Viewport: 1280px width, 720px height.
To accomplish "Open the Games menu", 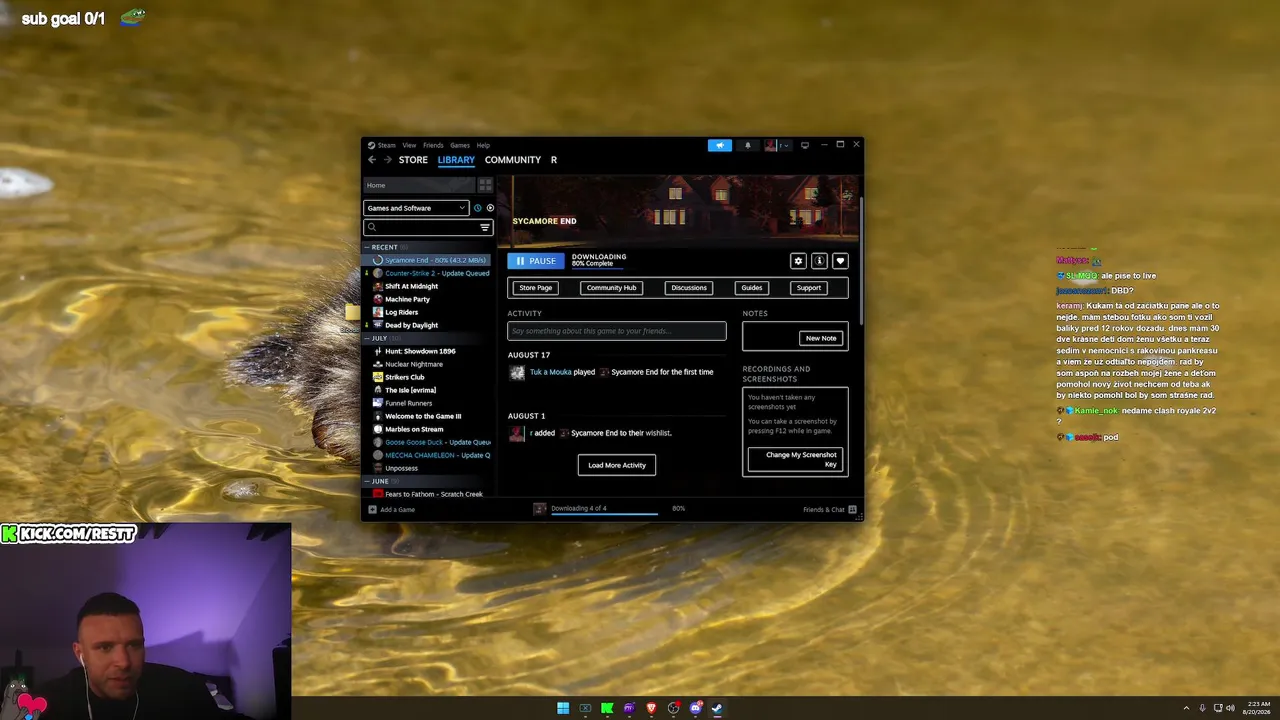I will [460, 146].
